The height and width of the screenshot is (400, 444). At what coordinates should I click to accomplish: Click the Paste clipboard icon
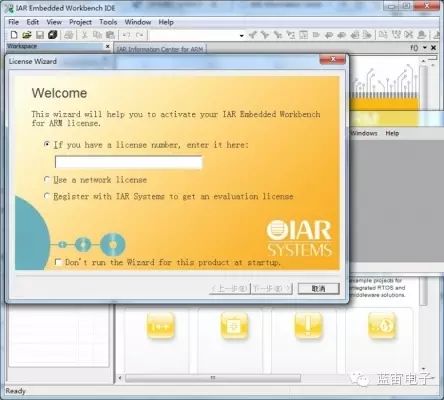coord(110,35)
